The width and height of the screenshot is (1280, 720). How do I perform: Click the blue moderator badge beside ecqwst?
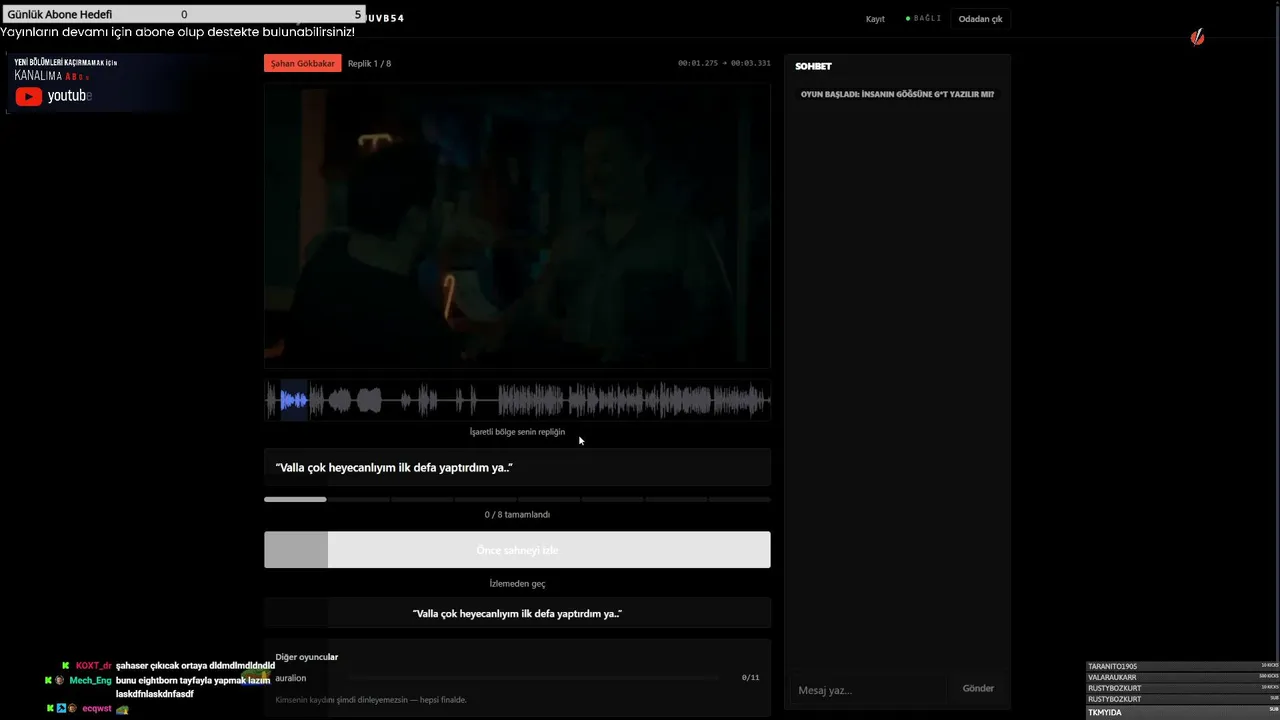click(61, 708)
